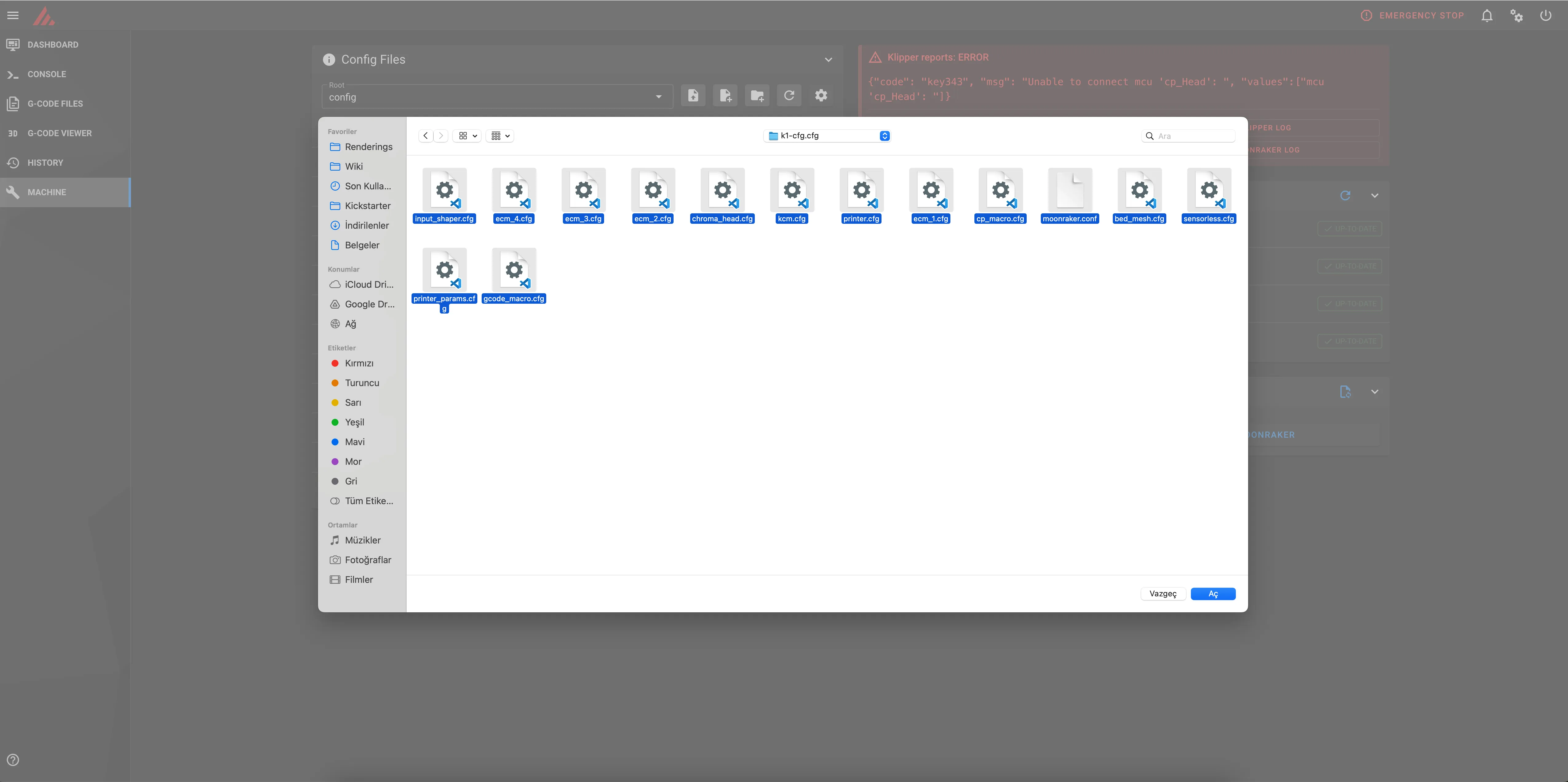This screenshot has height=782, width=1568.
Task: Select Renderings in Favoriler
Action: [362, 147]
